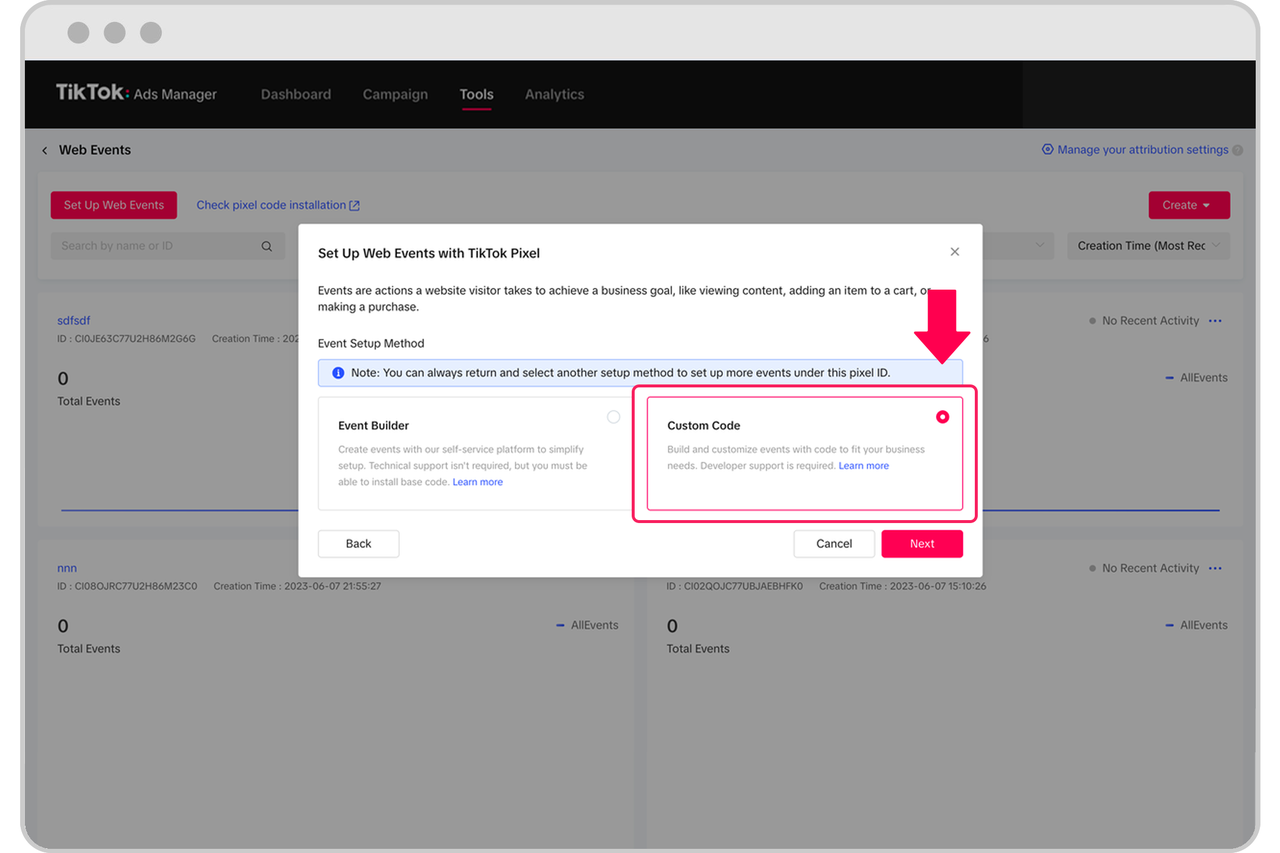The height and width of the screenshot is (853, 1280).
Task: Open the Custom Code Learn more link
Action: click(863, 465)
